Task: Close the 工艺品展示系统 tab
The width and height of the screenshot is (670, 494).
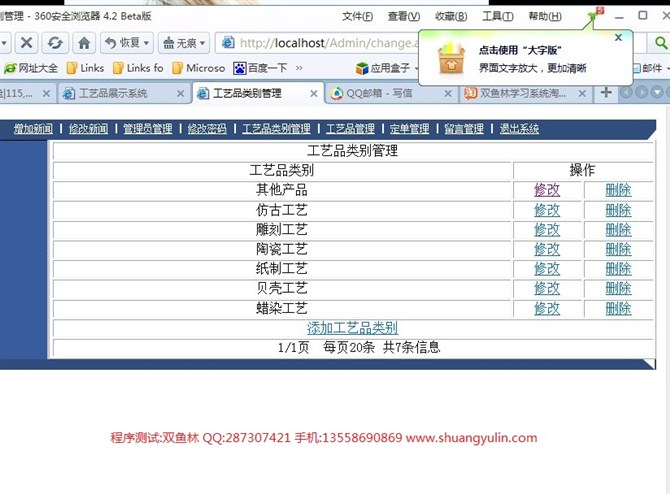Action: pos(180,93)
